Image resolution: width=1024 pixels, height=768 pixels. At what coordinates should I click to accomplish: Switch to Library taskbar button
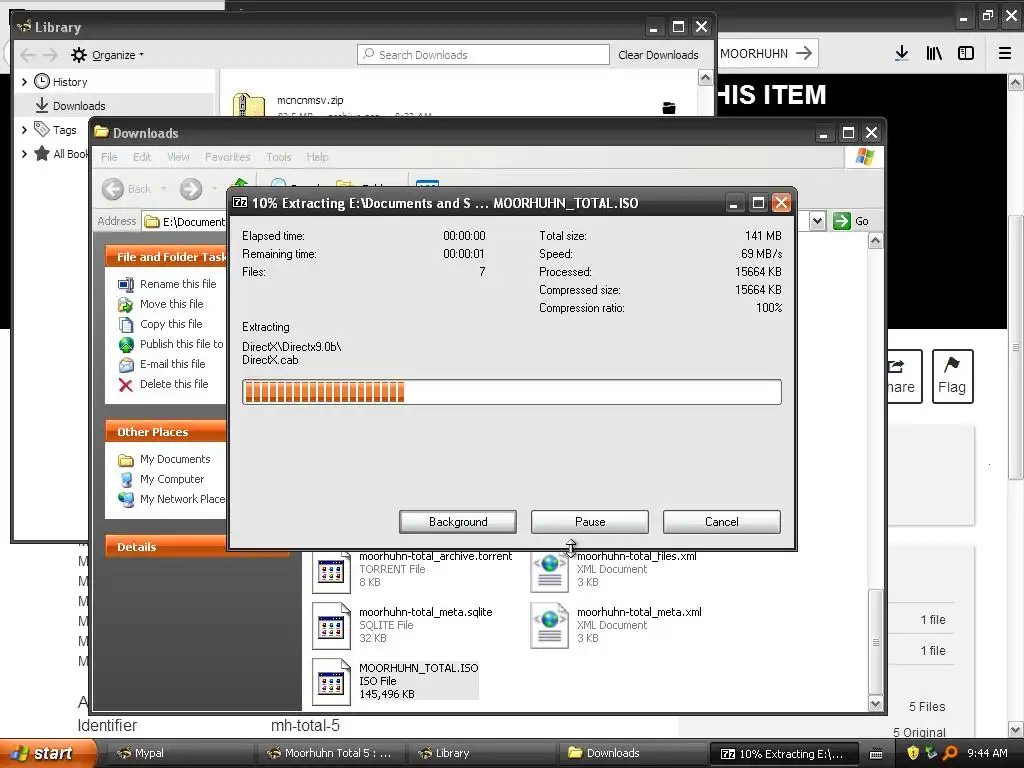click(481, 753)
